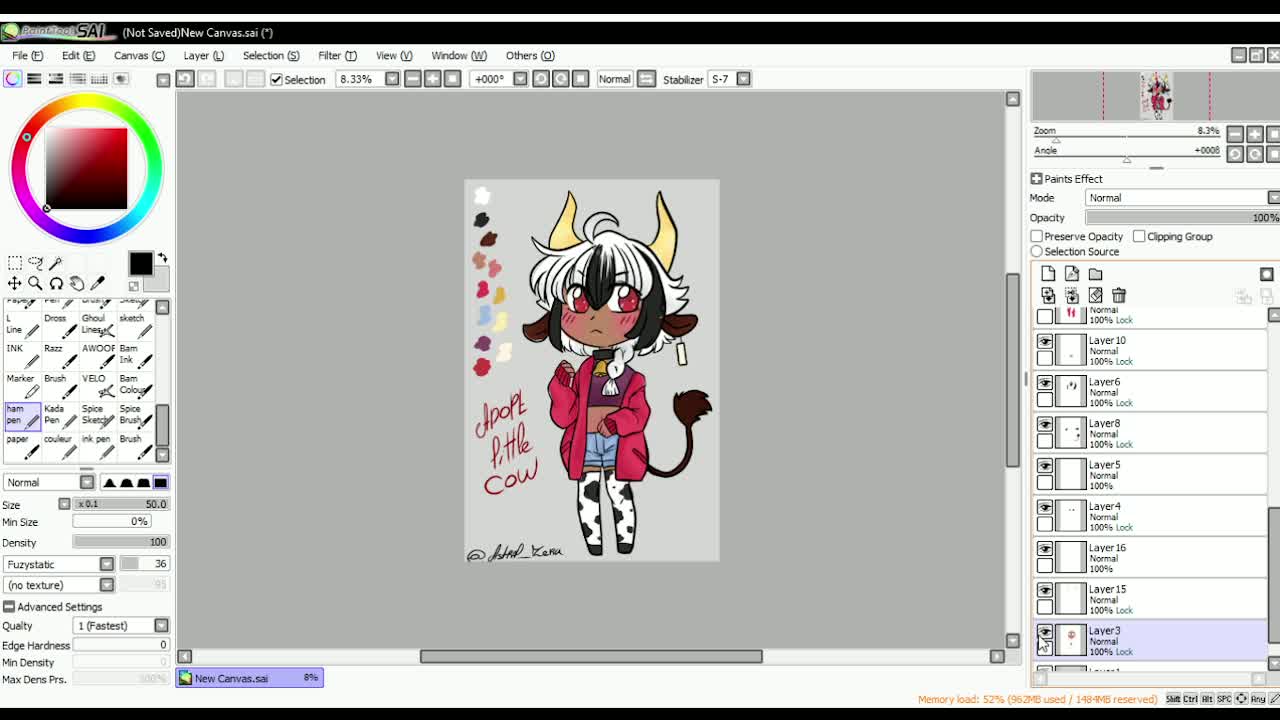This screenshot has width=1280, height=720.
Task: Transfer down layer icon
Action: click(x=1047, y=296)
